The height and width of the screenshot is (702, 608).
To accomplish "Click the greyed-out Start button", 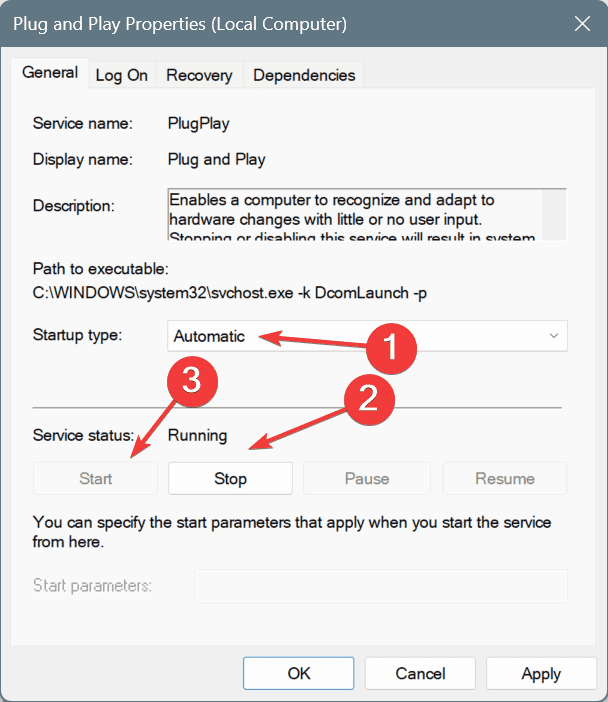I will (95, 479).
